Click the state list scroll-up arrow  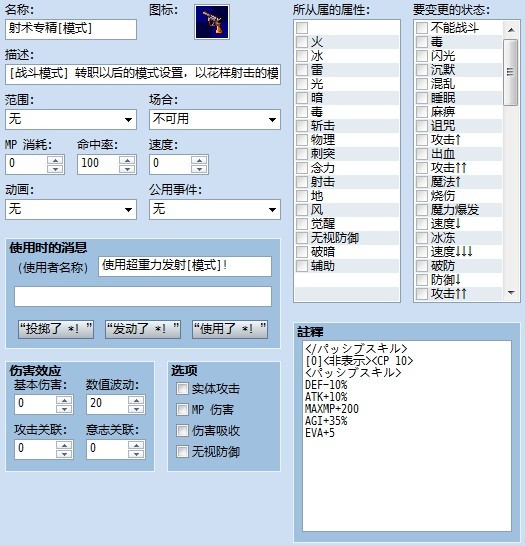tap(511, 30)
